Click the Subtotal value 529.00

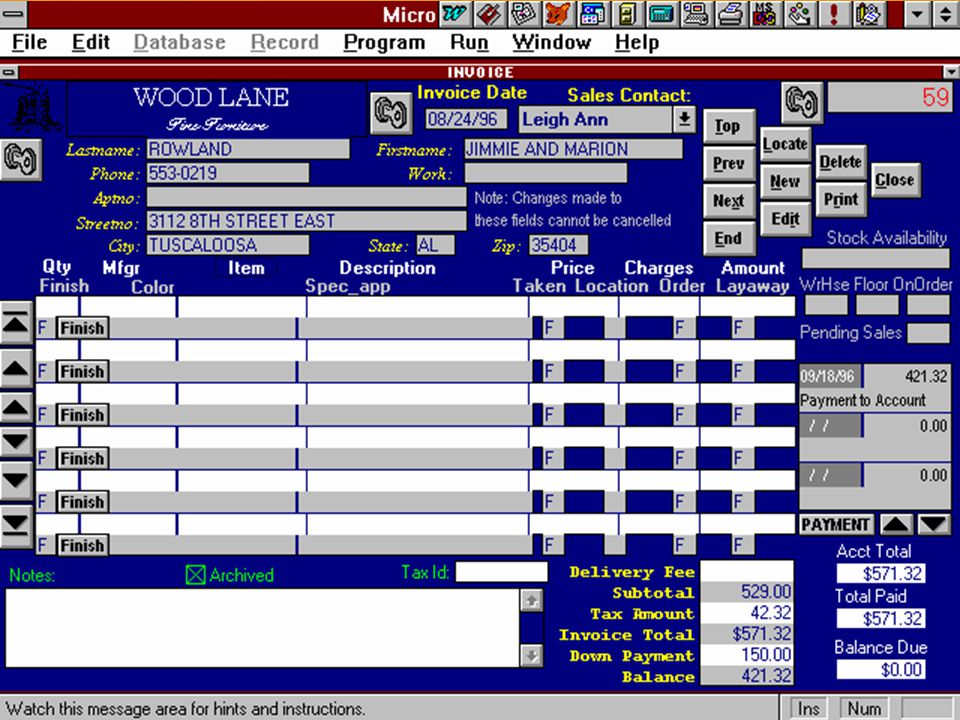pyautogui.click(x=747, y=592)
